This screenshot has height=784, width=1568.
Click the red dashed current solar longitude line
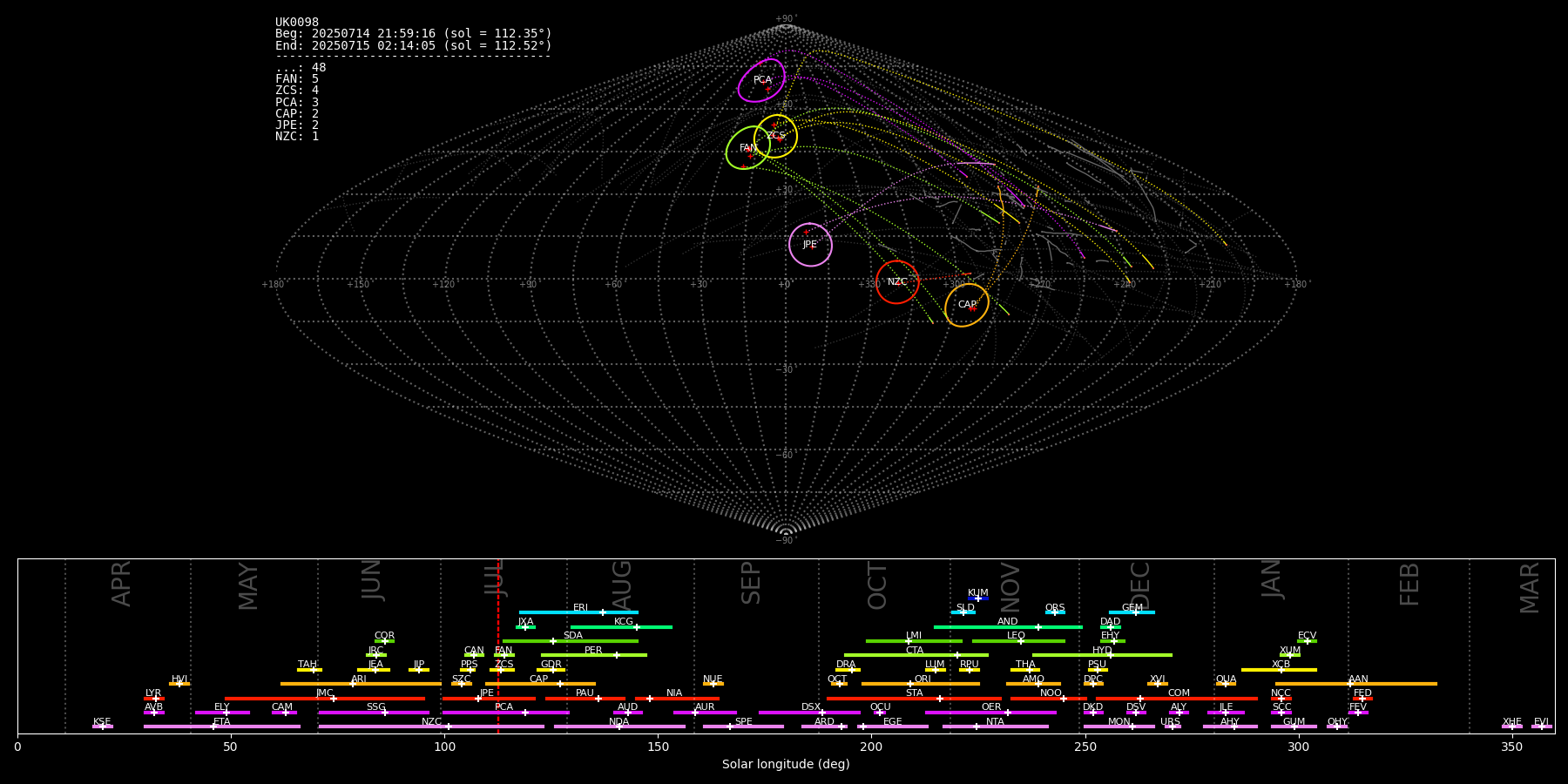point(498,645)
